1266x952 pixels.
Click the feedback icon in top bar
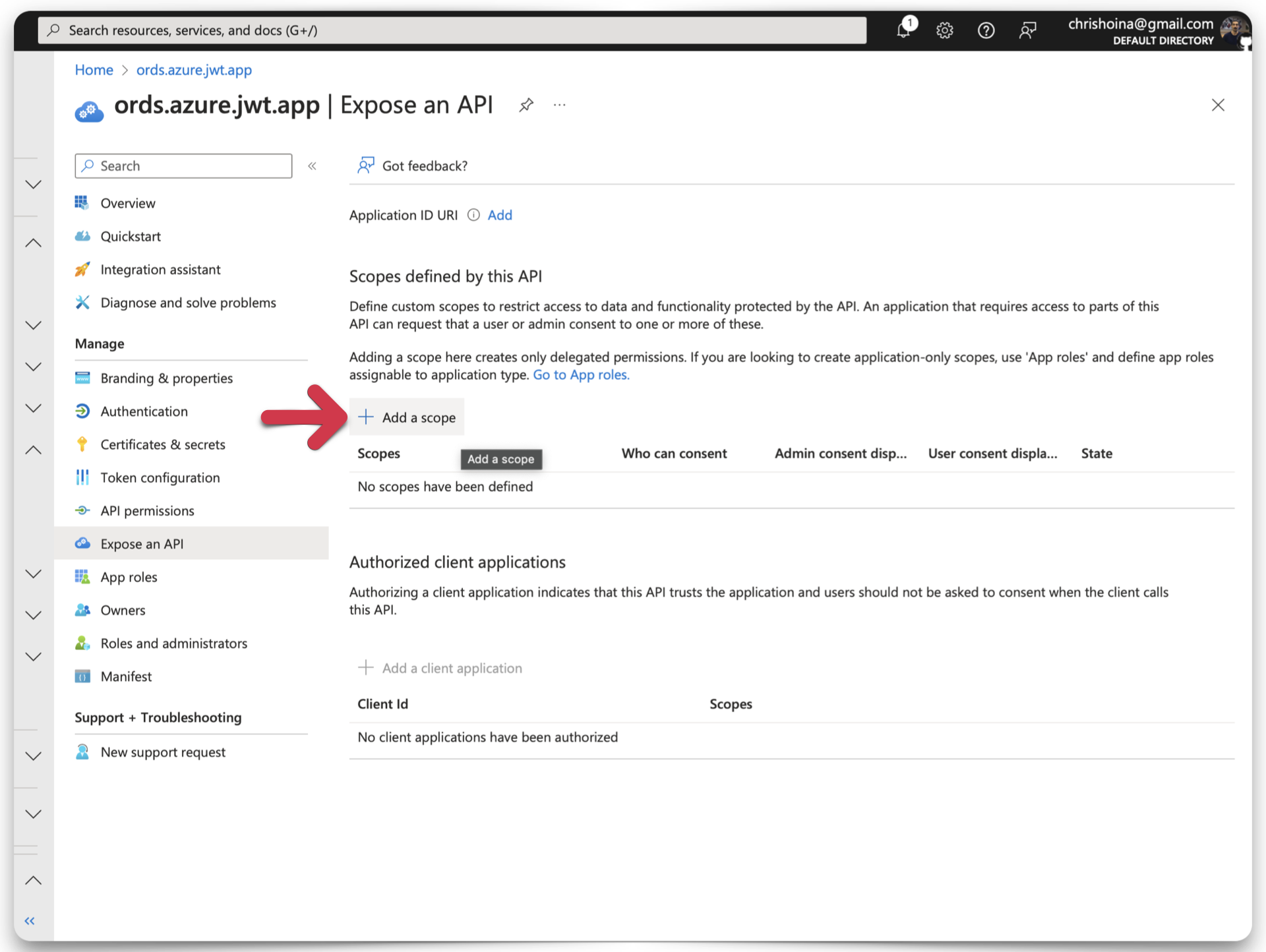tap(1027, 30)
